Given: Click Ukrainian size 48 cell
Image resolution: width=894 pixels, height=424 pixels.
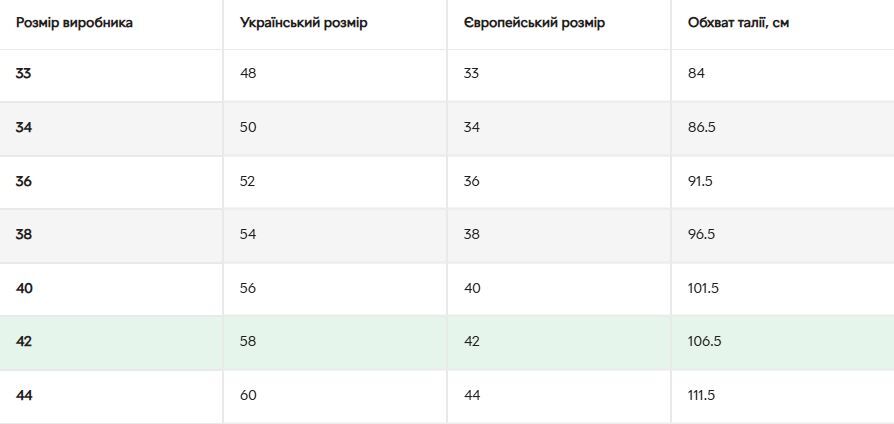Looking at the screenshot, I should pyautogui.click(x=249, y=73).
